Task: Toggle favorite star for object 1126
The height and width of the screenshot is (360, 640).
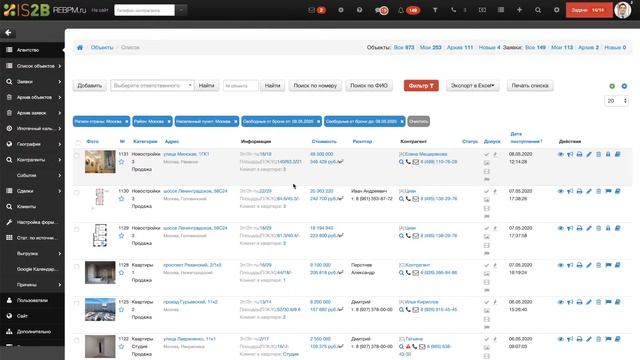Action: point(121,273)
